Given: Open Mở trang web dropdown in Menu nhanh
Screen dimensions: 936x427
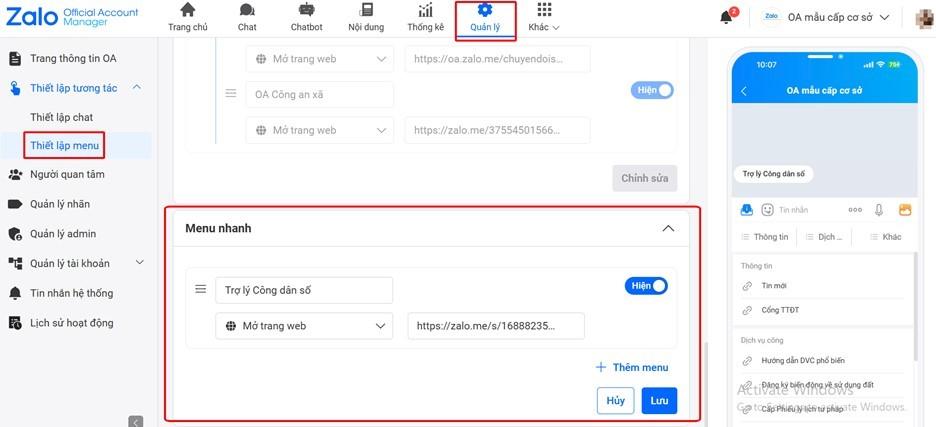Looking at the screenshot, I should point(304,326).
